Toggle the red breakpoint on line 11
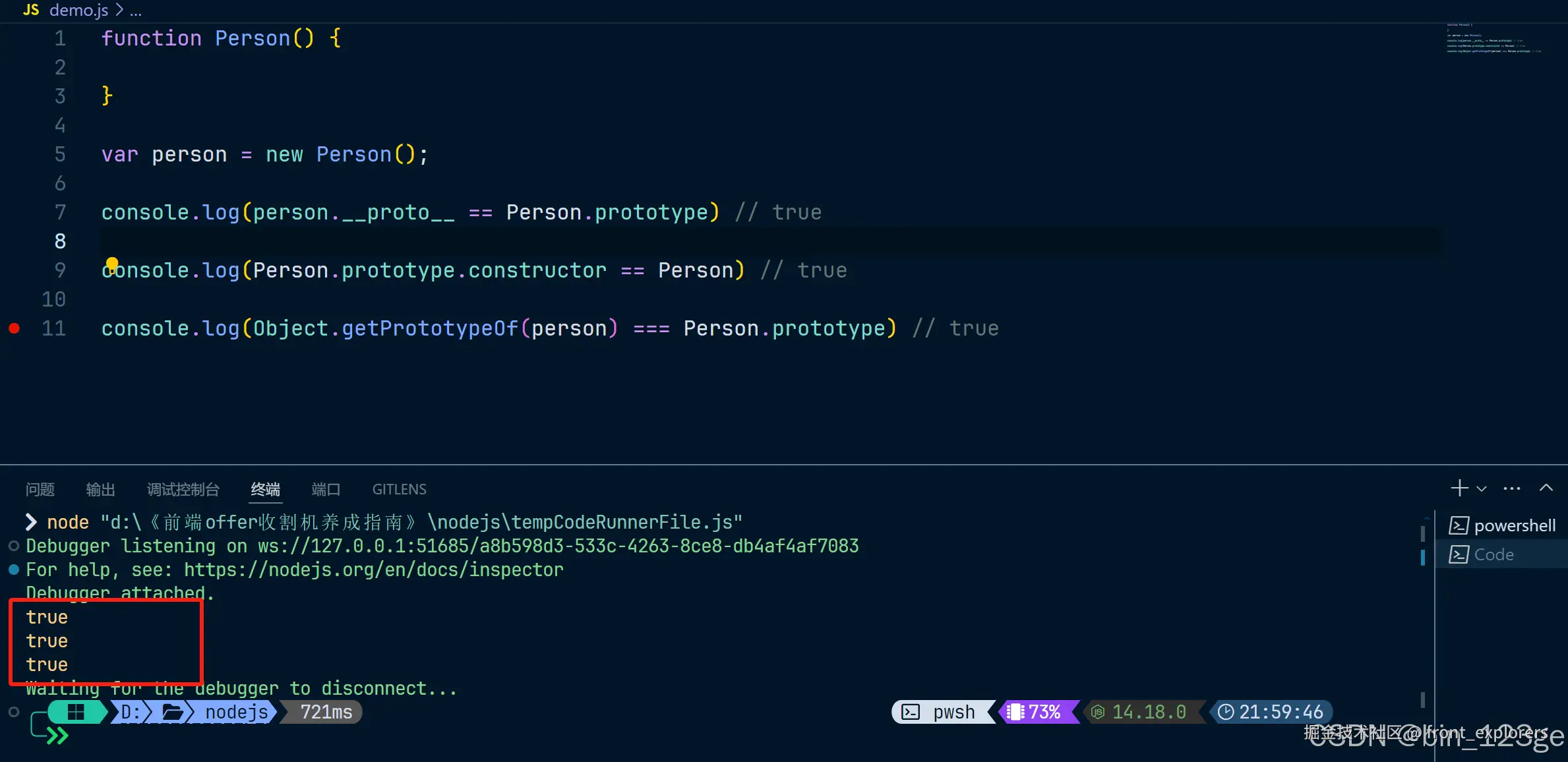1568x762 pixels. tap(15, 328)
